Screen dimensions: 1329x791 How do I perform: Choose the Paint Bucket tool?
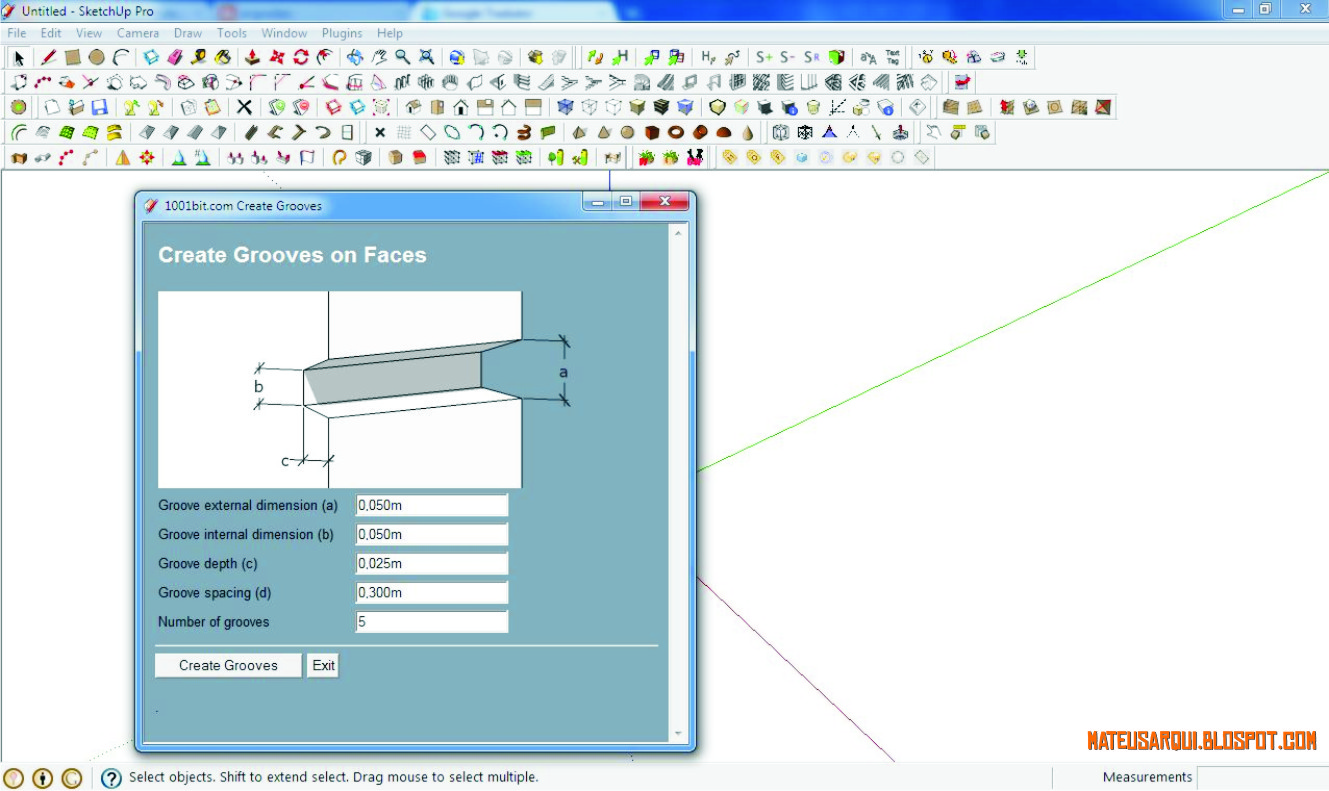[223, 57]
